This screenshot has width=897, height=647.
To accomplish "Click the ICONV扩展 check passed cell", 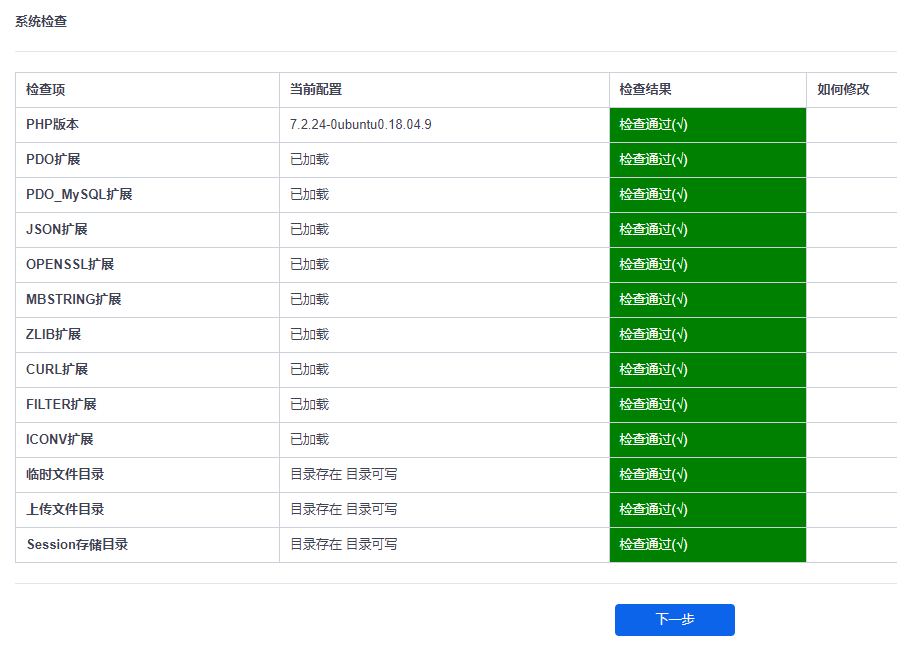I will (x=708, y=440).
